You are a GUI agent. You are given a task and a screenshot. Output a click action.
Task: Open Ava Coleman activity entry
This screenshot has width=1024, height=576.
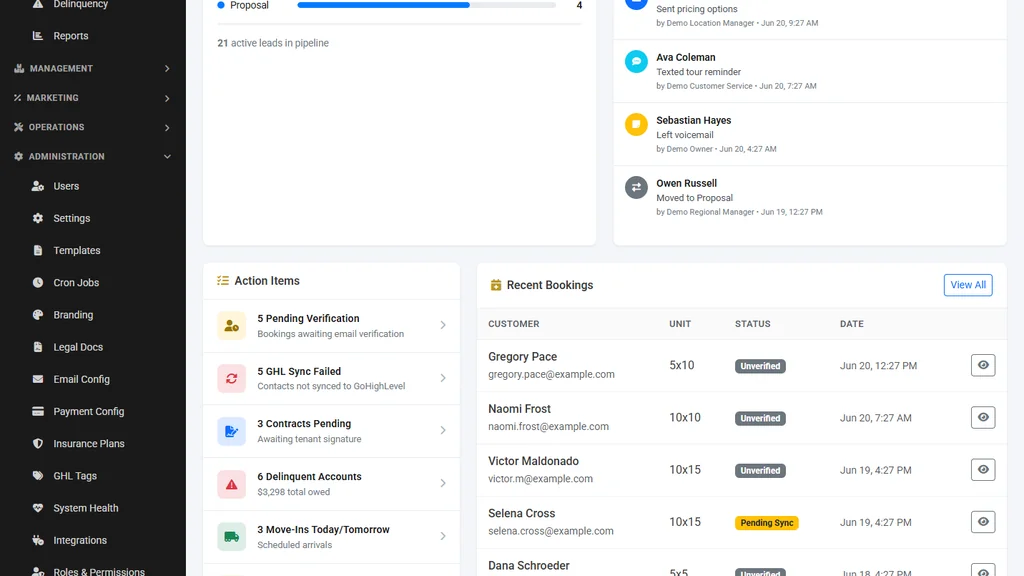pyautogui.click(x=810, y=71)
